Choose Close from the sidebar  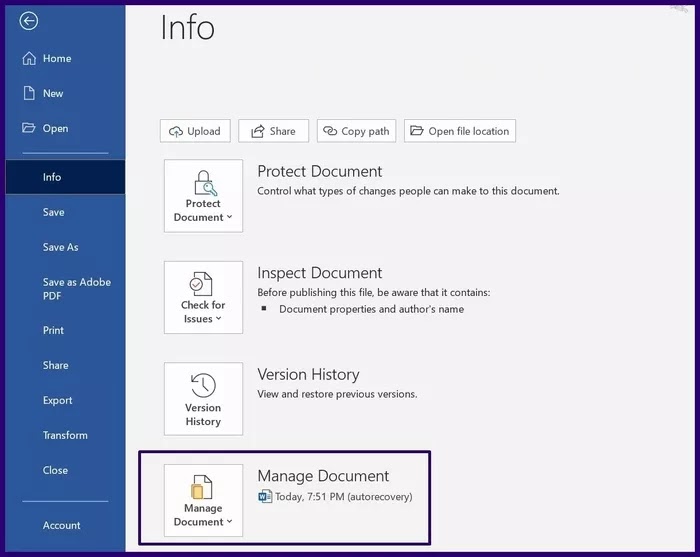point(65,470)
